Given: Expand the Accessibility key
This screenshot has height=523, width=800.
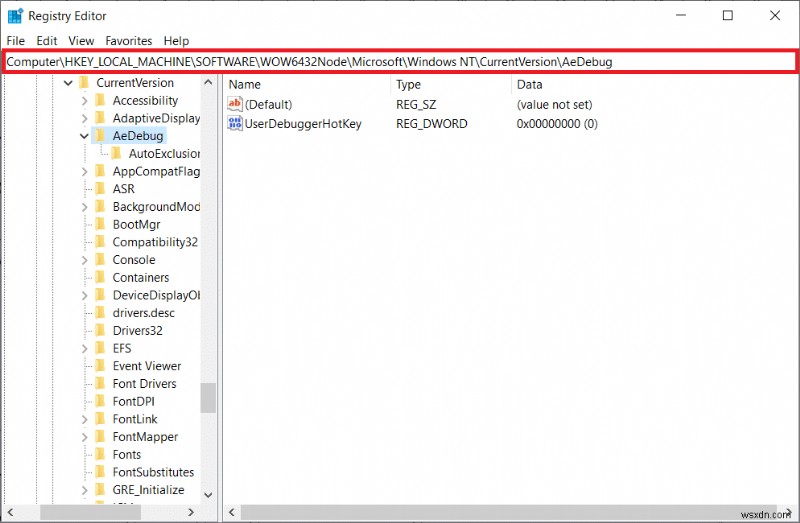Looking at the screenshot, I should tap(84, 101).
